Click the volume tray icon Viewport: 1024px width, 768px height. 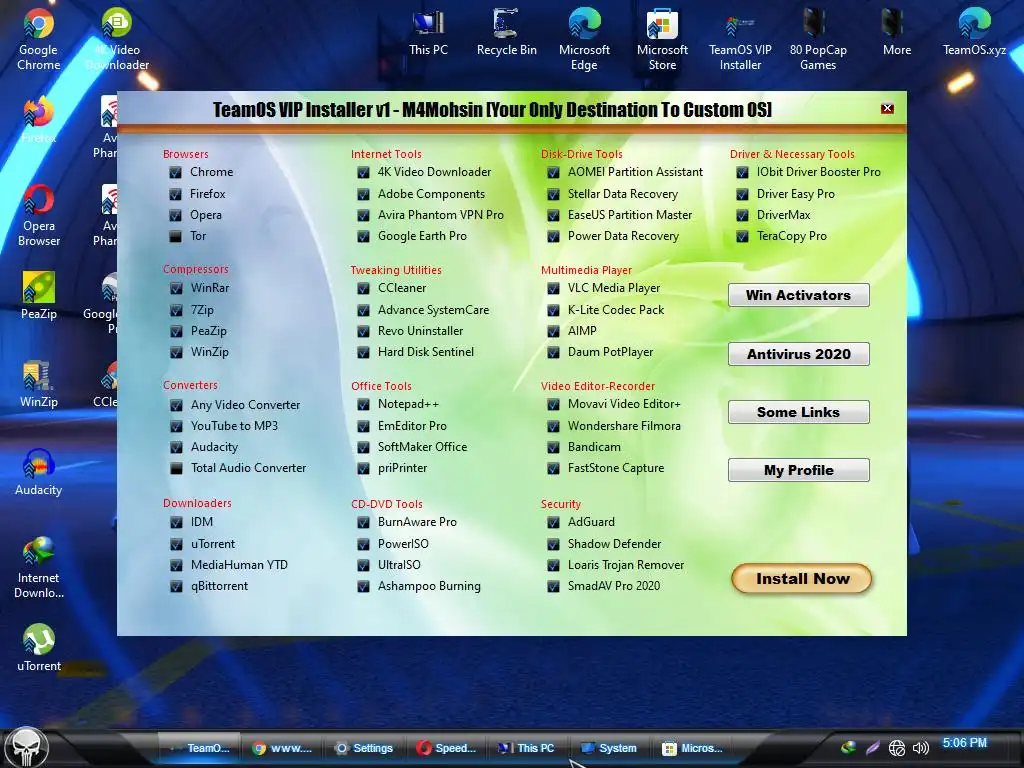pos(920,748)
